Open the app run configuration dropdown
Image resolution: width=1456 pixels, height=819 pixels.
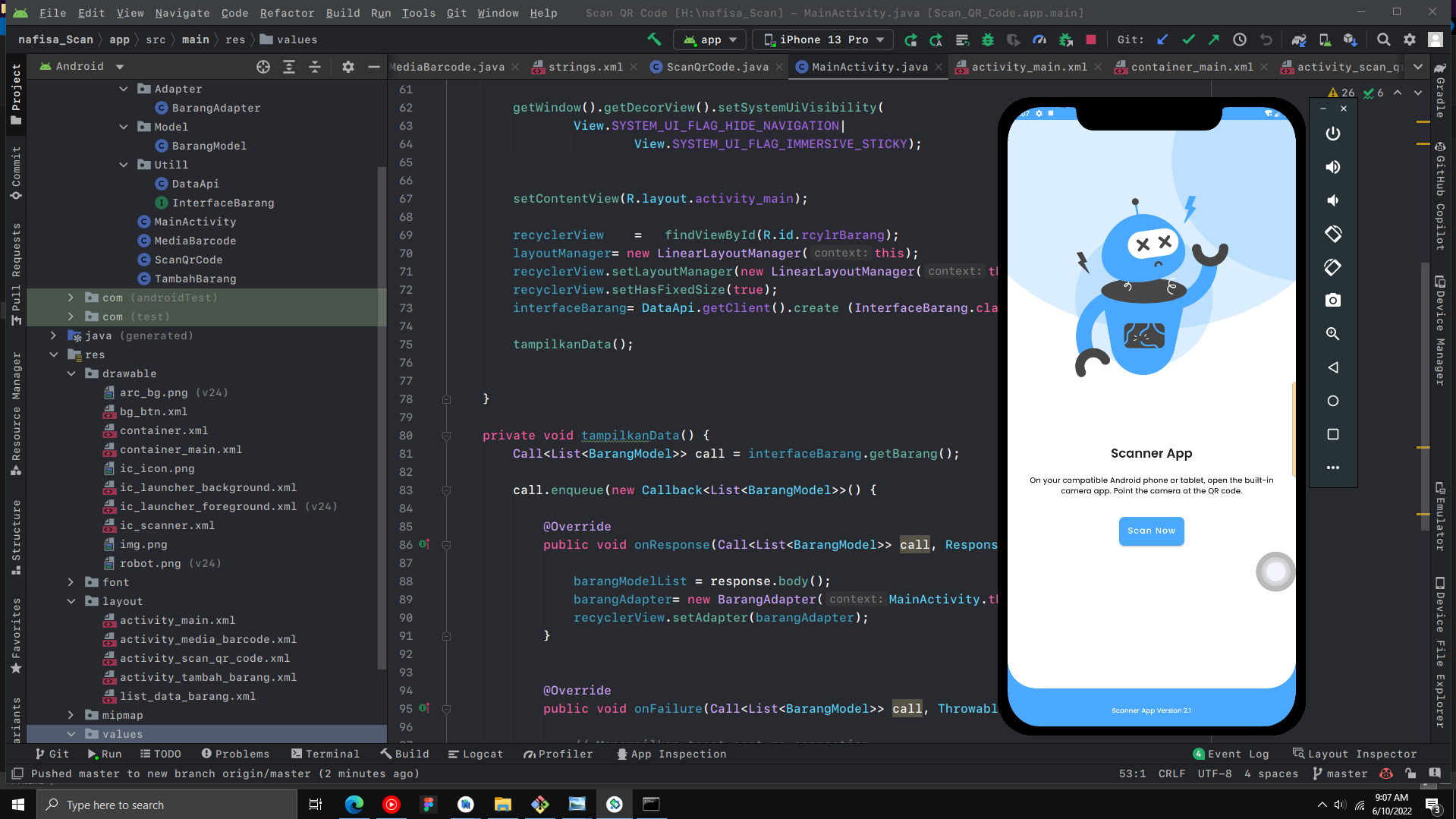tap(710, 39)
